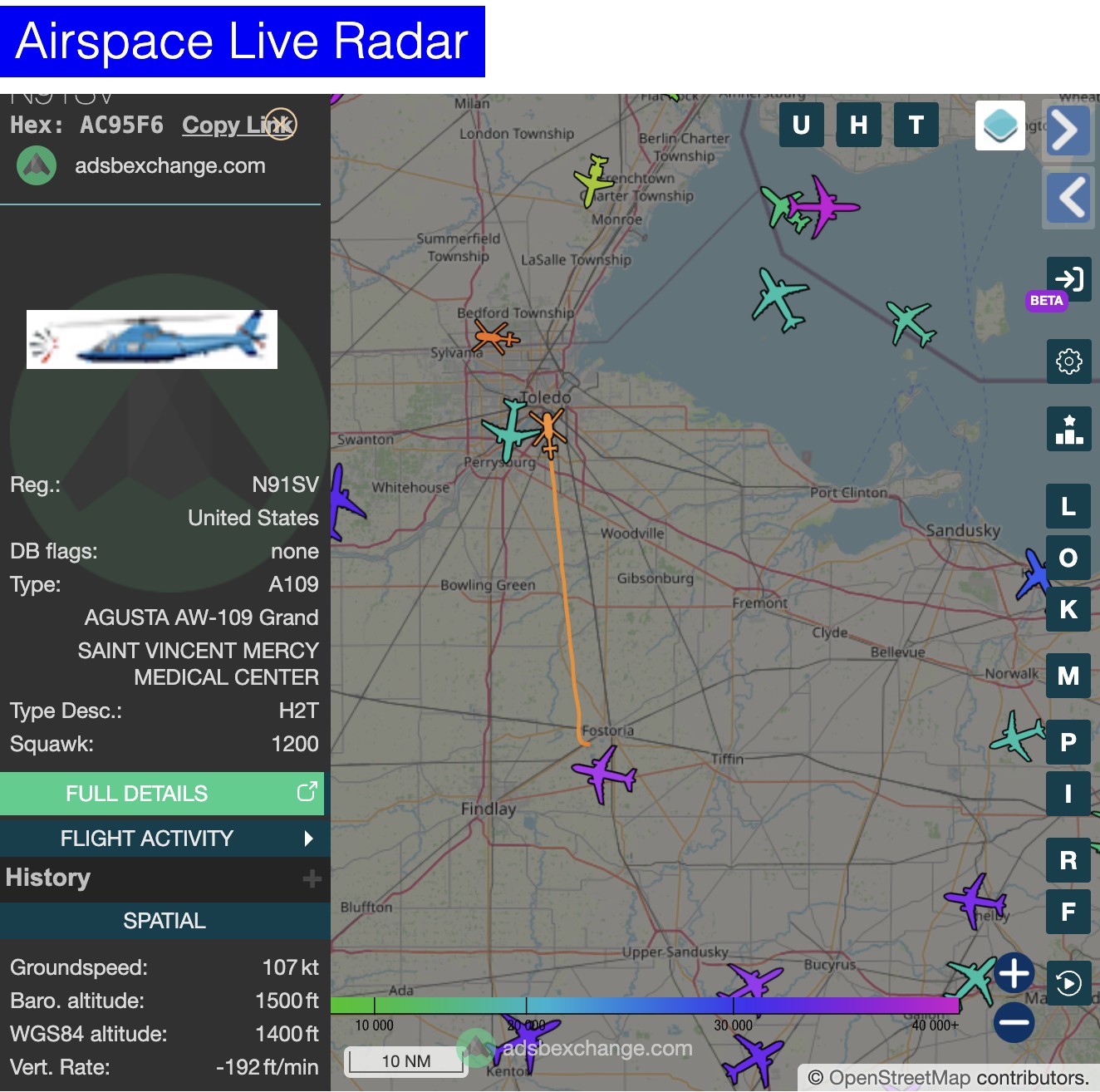Screen dimensions: 1100x1092
Task: Expand the Flight Activity section
Action: pyautogui.click(x=165, y=838)
